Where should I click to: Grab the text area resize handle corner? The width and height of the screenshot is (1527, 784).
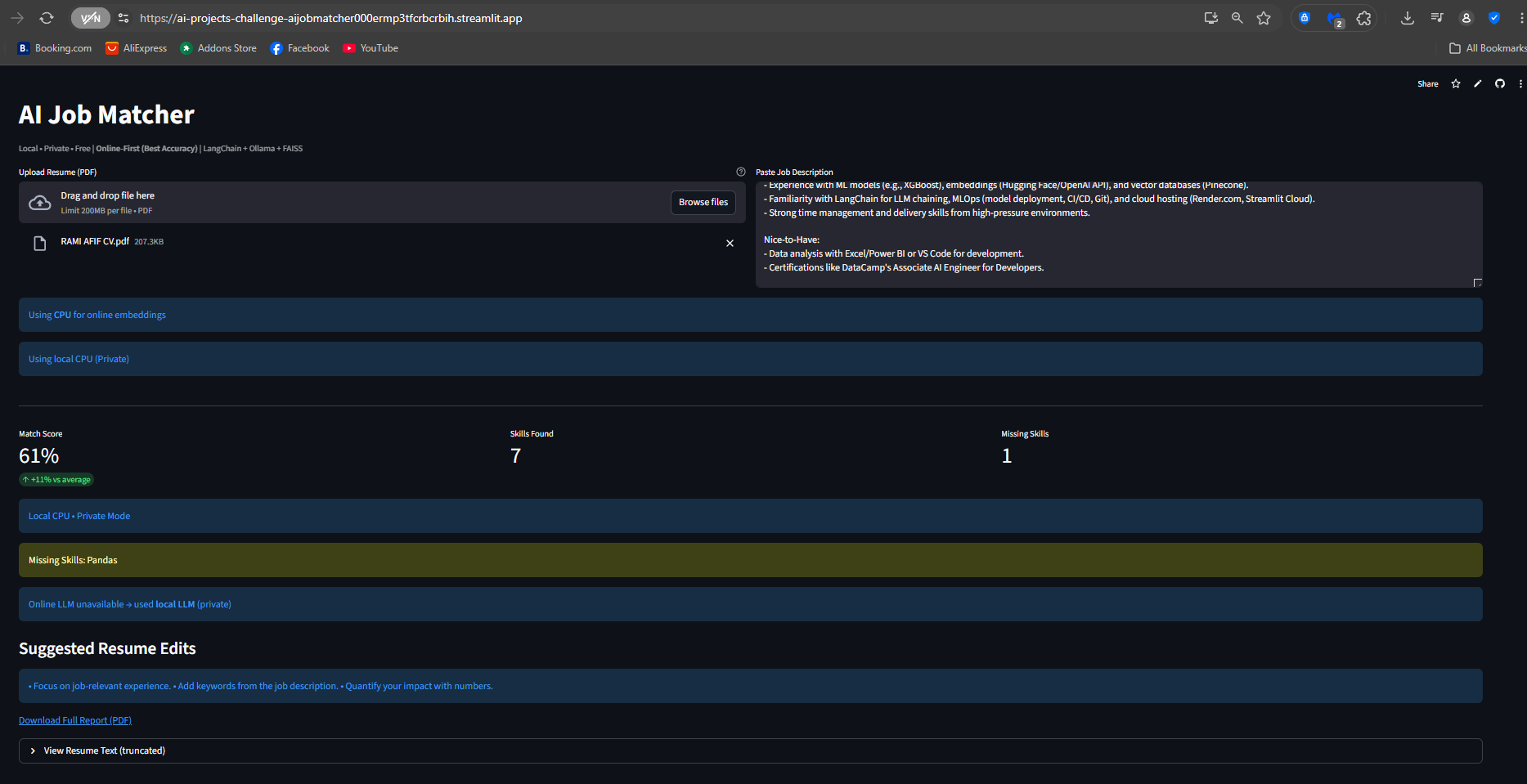pos(1477,283)
